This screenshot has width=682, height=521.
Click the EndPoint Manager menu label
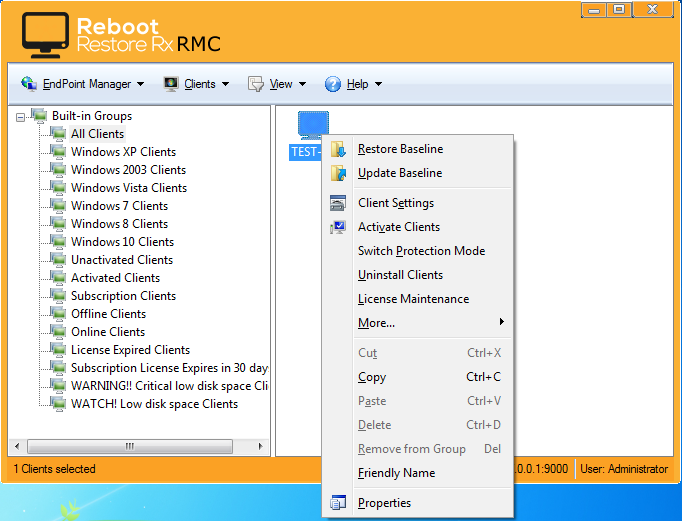pyautogui.click(x=87, y=84)
